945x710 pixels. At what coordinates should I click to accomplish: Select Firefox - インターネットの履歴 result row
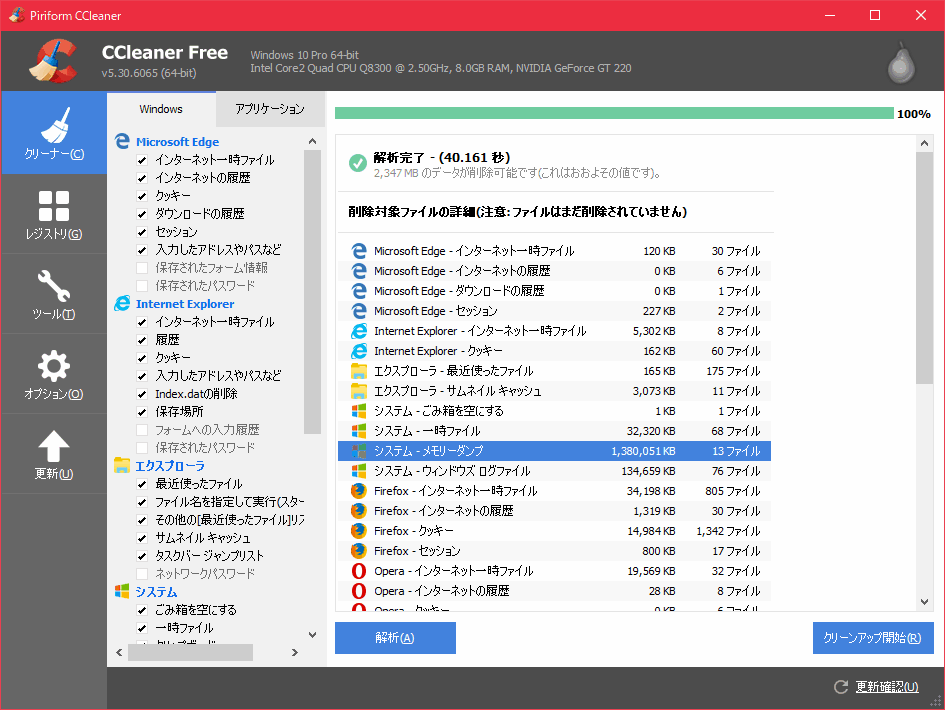[x=554, y=511]
